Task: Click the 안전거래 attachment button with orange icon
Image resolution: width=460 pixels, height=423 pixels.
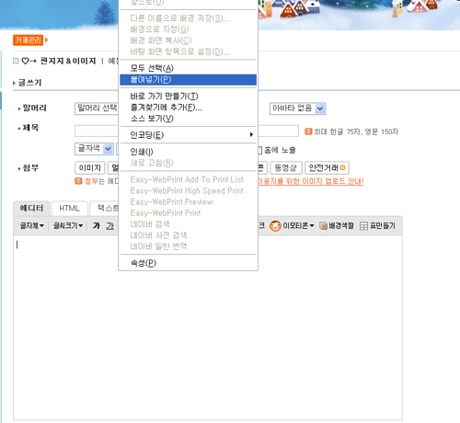Action: tap(327, 168)
